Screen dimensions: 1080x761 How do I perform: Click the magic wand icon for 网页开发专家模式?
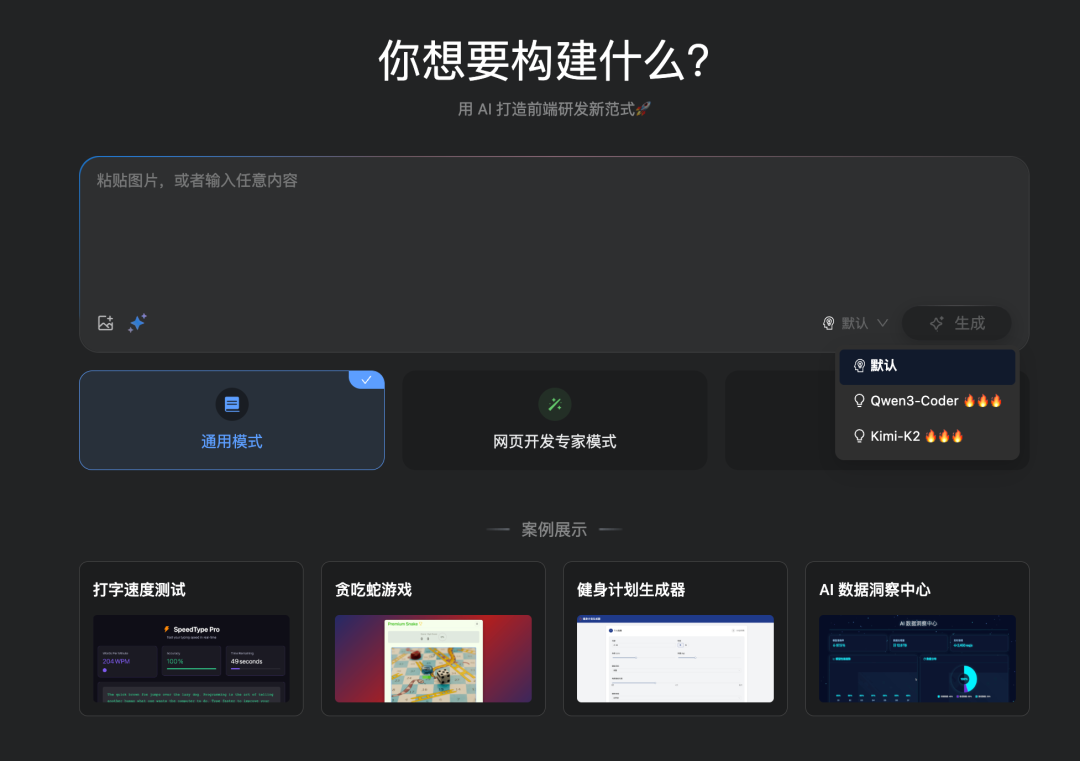(x=554, y=404)
